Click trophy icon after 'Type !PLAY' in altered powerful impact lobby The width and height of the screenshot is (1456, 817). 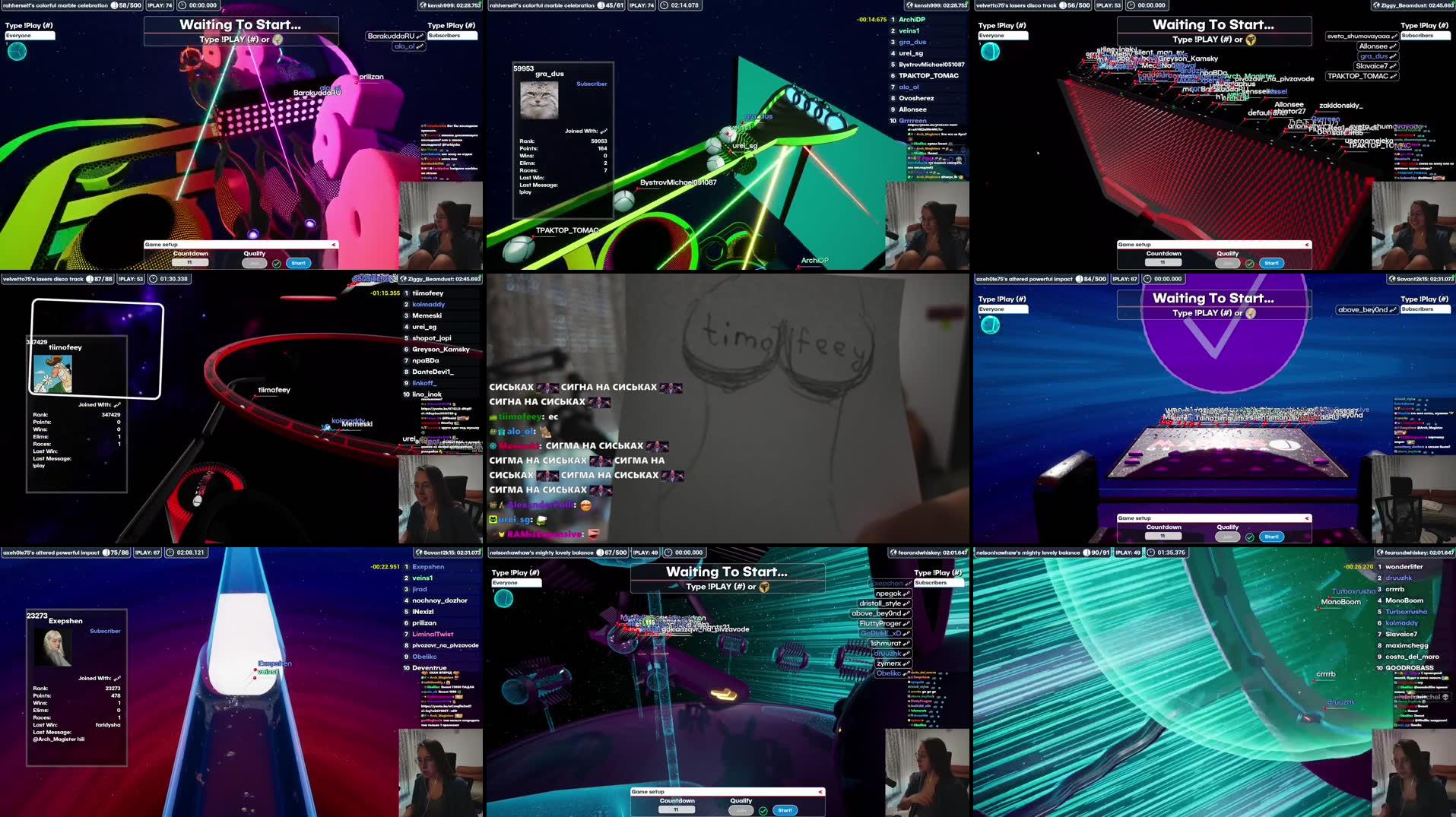[1251, 313]
